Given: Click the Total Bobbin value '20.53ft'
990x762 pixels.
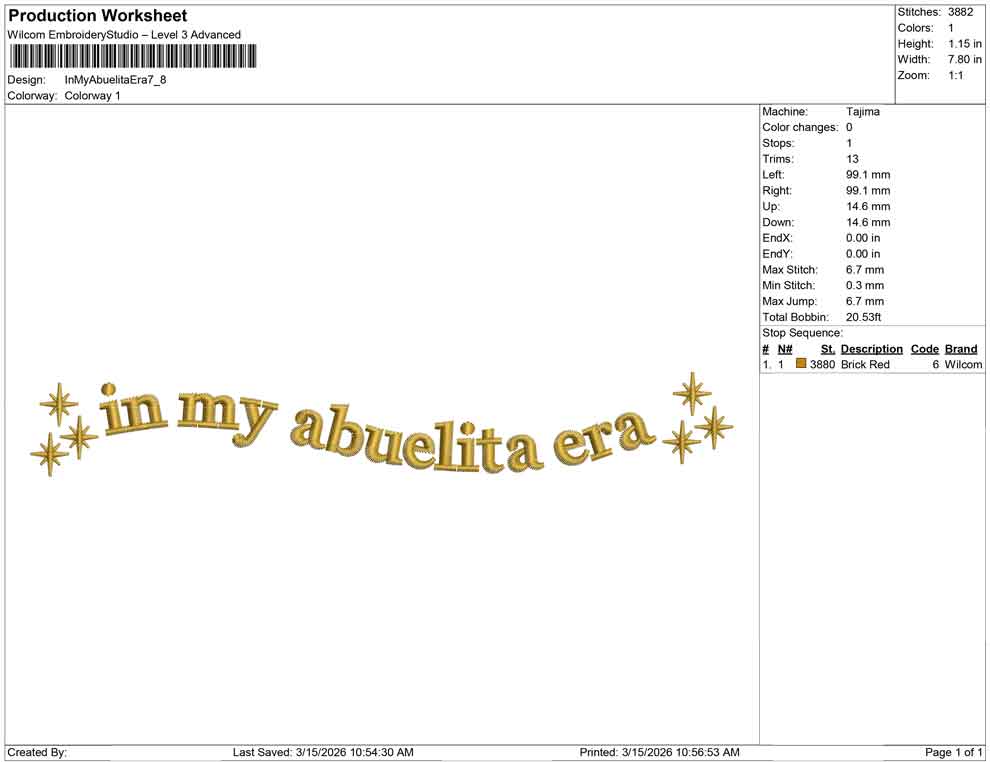Looking at the screenshot, I should coord(863,317).
